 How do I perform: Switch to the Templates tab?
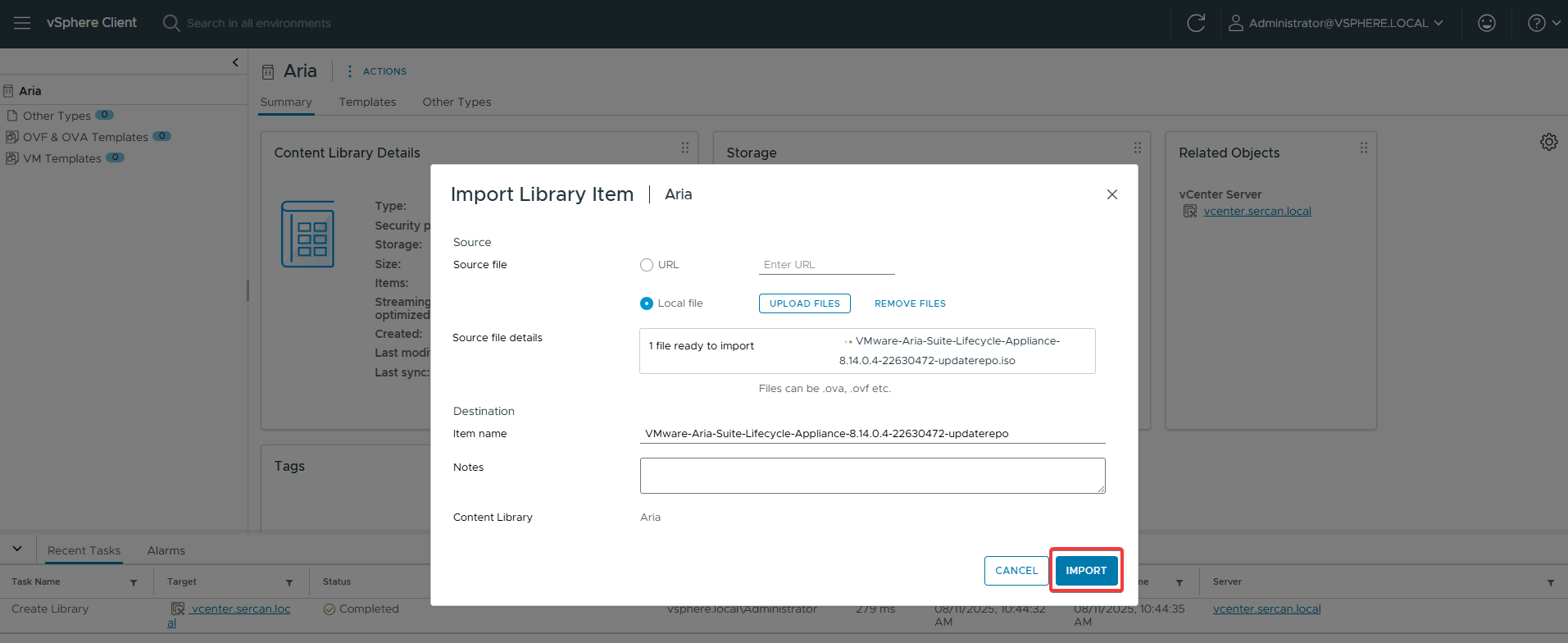tap(367, 102)
